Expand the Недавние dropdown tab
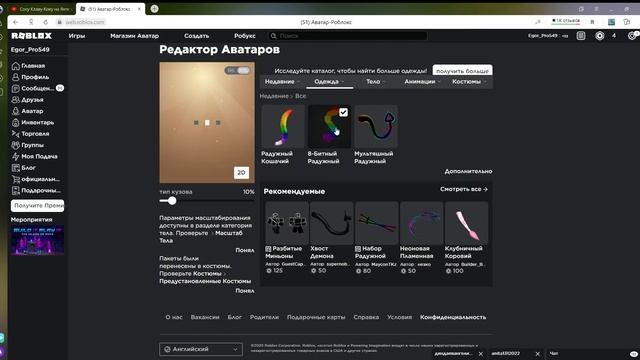The height and width of the screenshot is (360, 640). (x=282, y=82)
